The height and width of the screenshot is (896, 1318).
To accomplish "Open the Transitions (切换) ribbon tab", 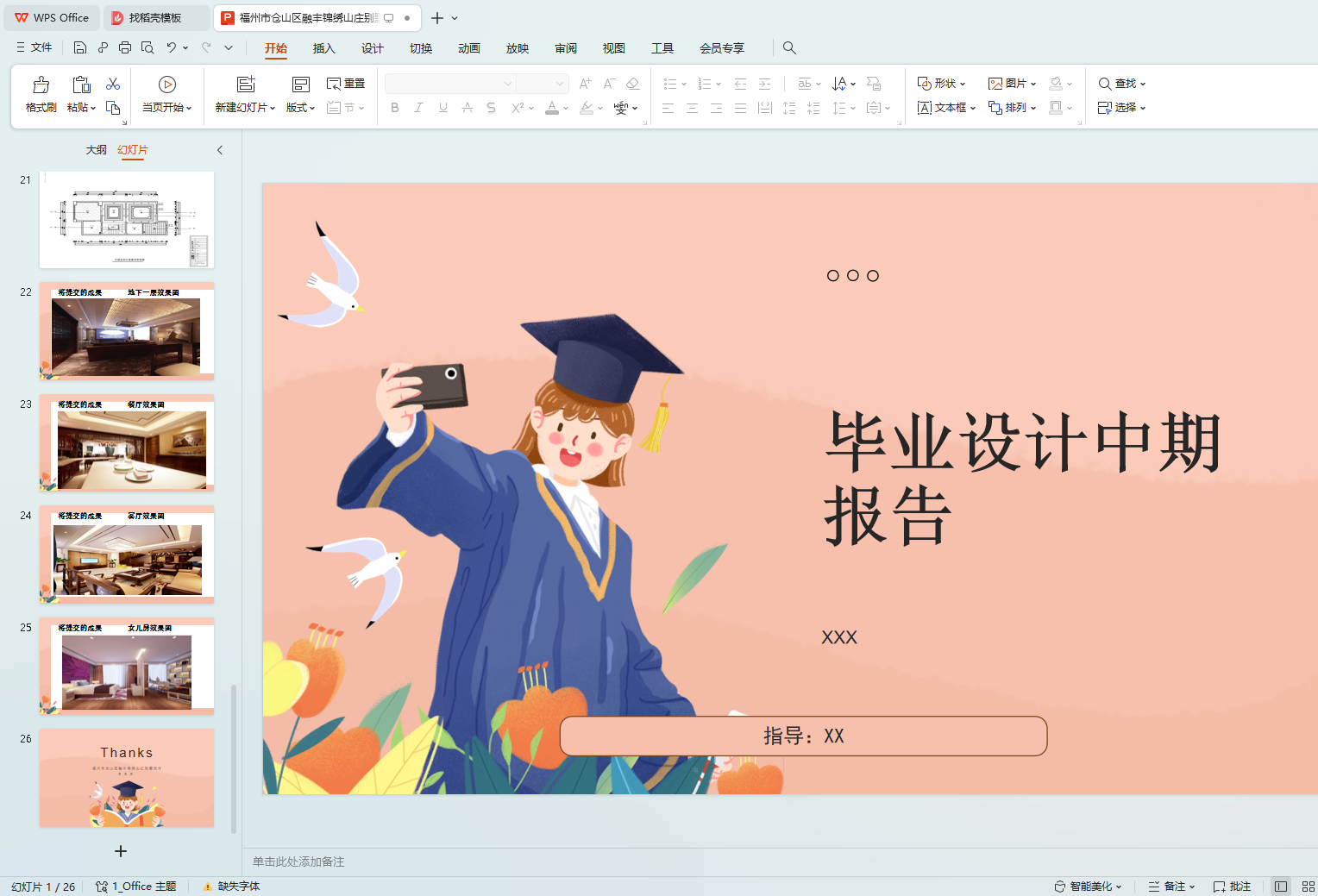I will click(421, 48).
